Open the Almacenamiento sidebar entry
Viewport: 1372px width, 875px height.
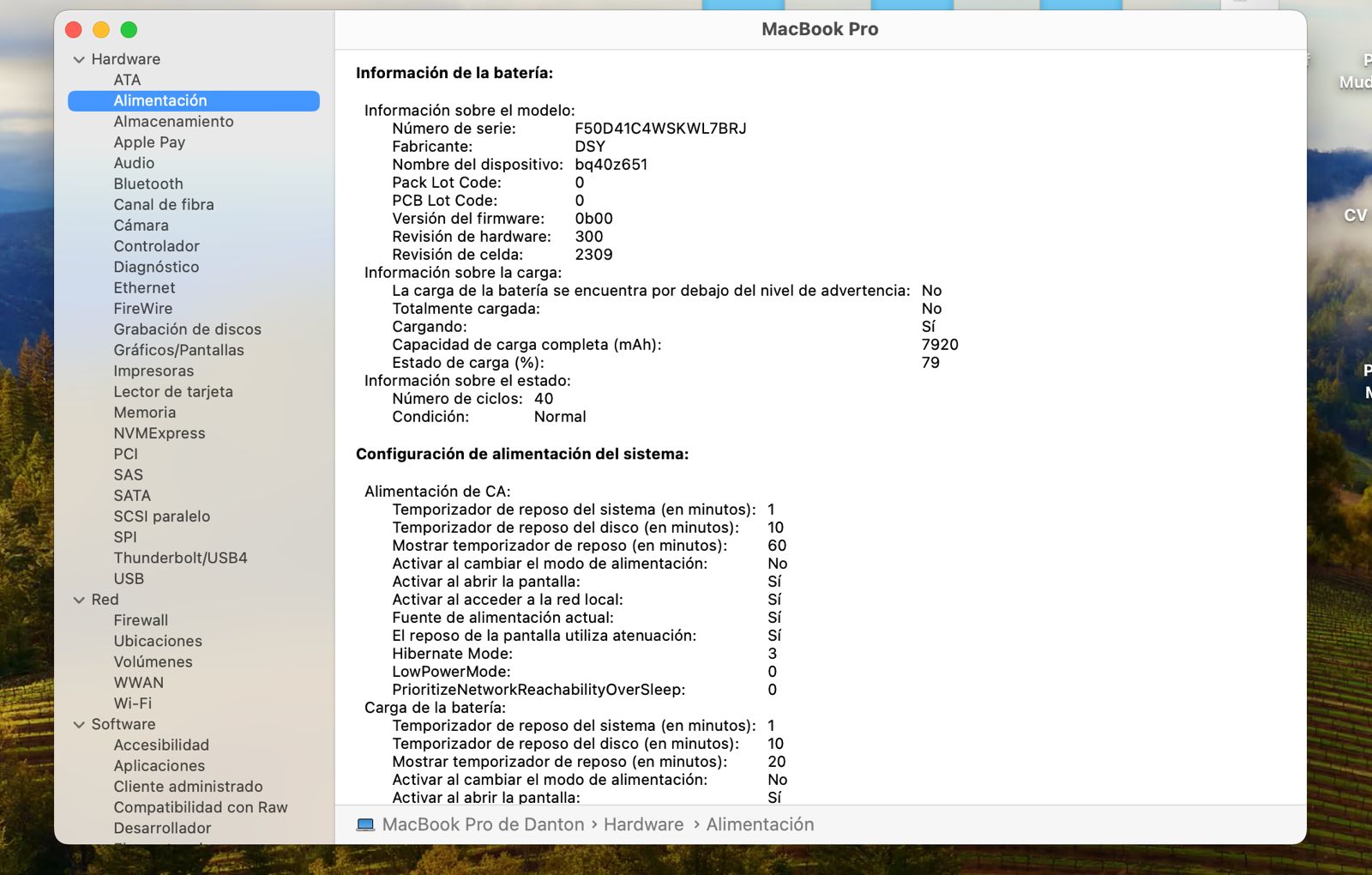pos(173,122)
